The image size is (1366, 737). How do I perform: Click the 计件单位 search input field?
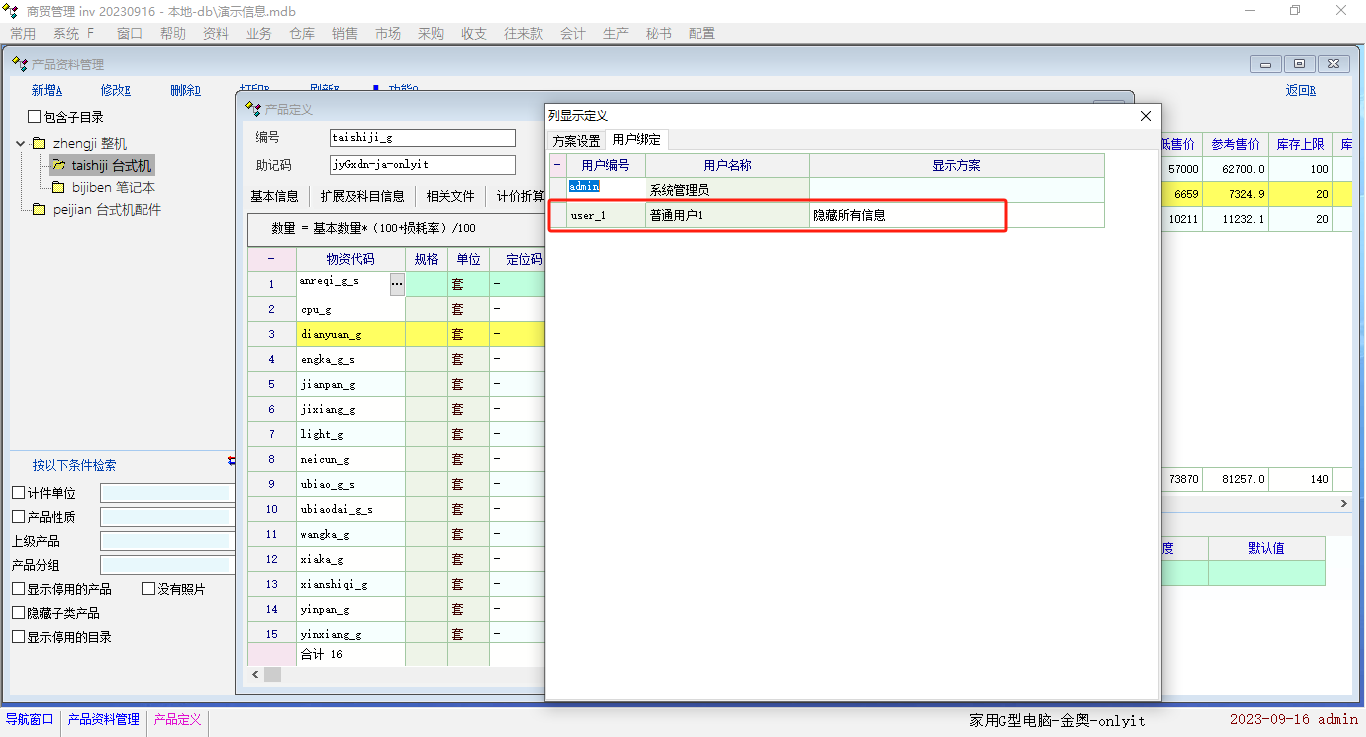click(167, 493)
